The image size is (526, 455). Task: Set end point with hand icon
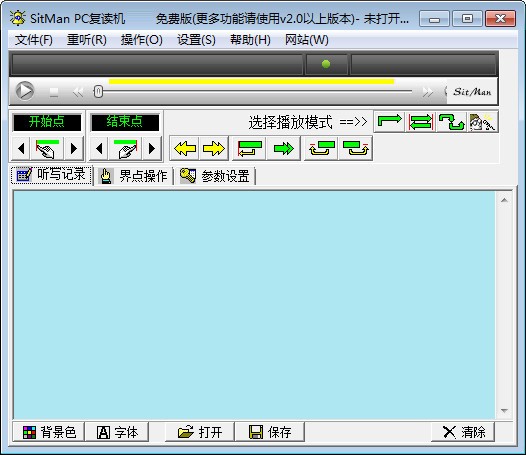tap(125, 148)
